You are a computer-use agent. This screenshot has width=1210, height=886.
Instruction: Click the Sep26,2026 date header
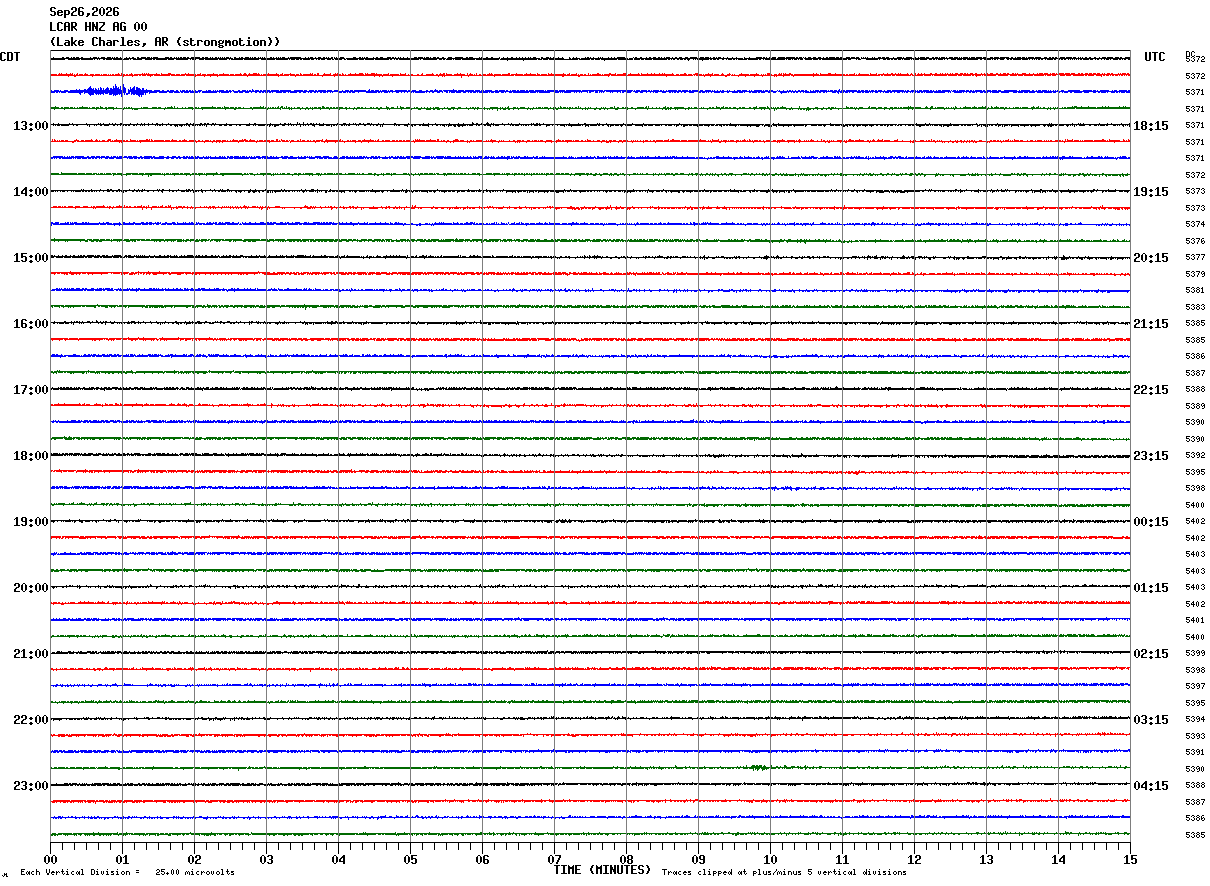click(x=84, y=12)
